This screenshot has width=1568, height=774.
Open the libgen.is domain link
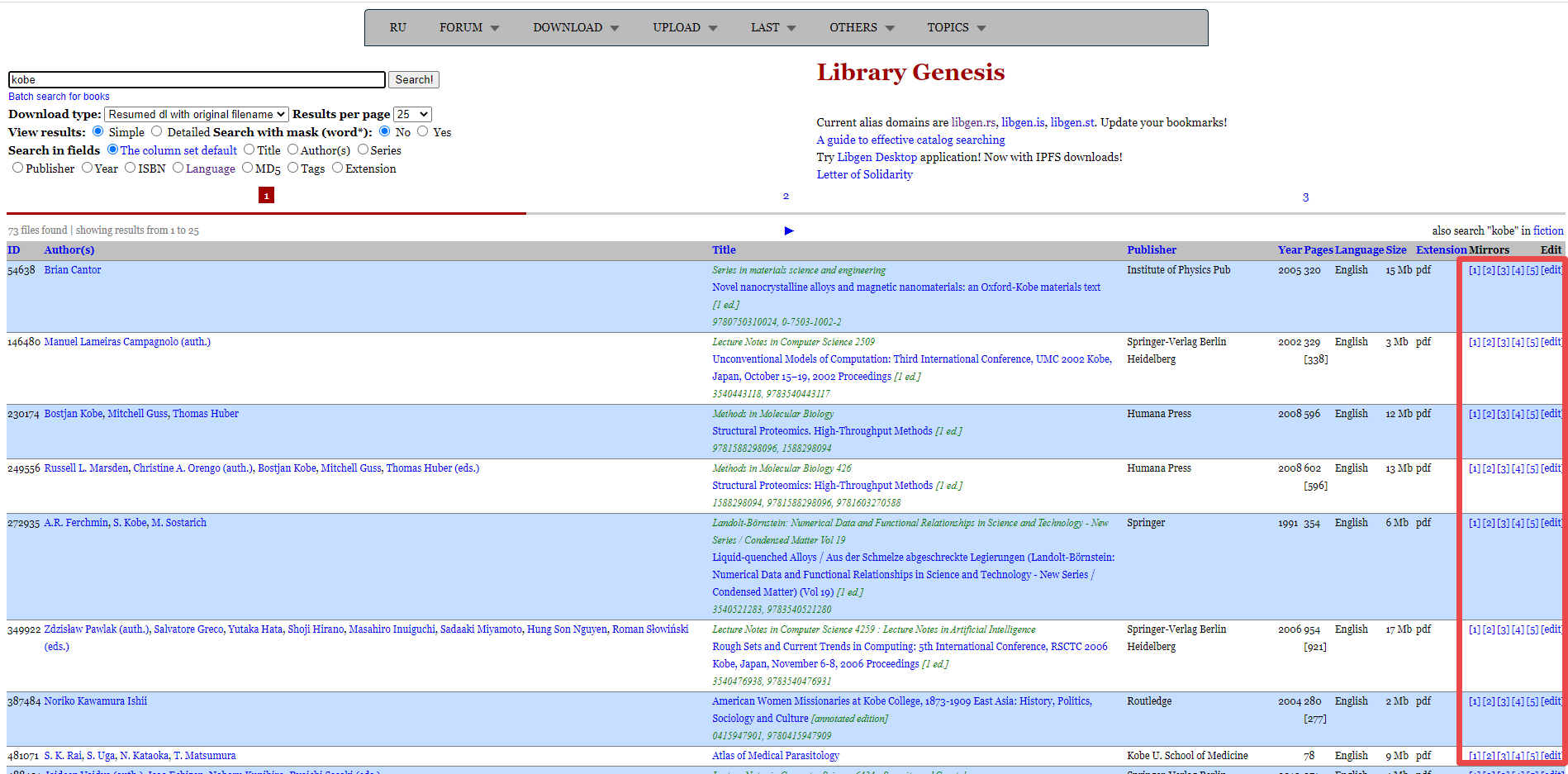1023,122
